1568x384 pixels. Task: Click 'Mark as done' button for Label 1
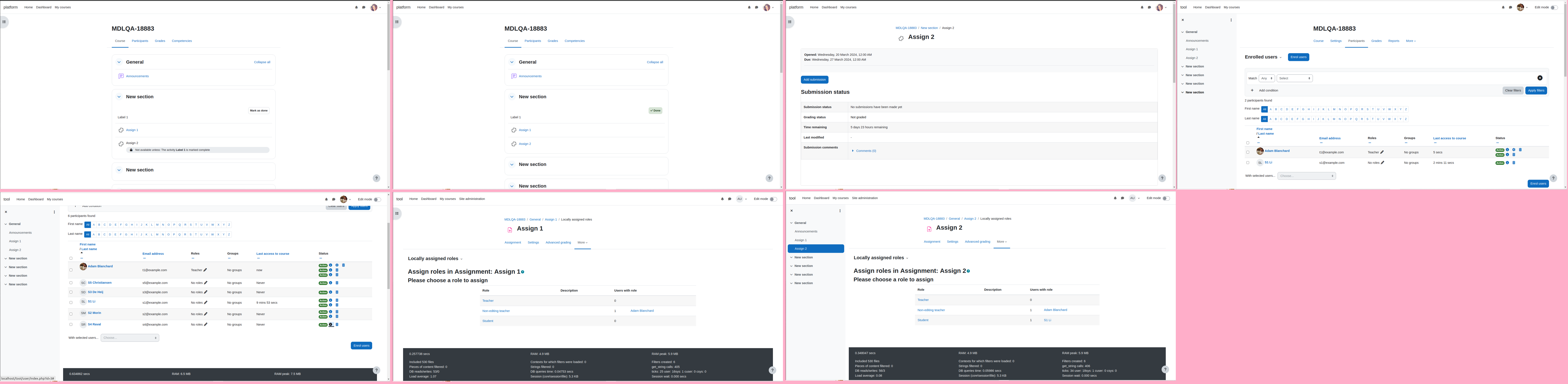tap(259, 111)
